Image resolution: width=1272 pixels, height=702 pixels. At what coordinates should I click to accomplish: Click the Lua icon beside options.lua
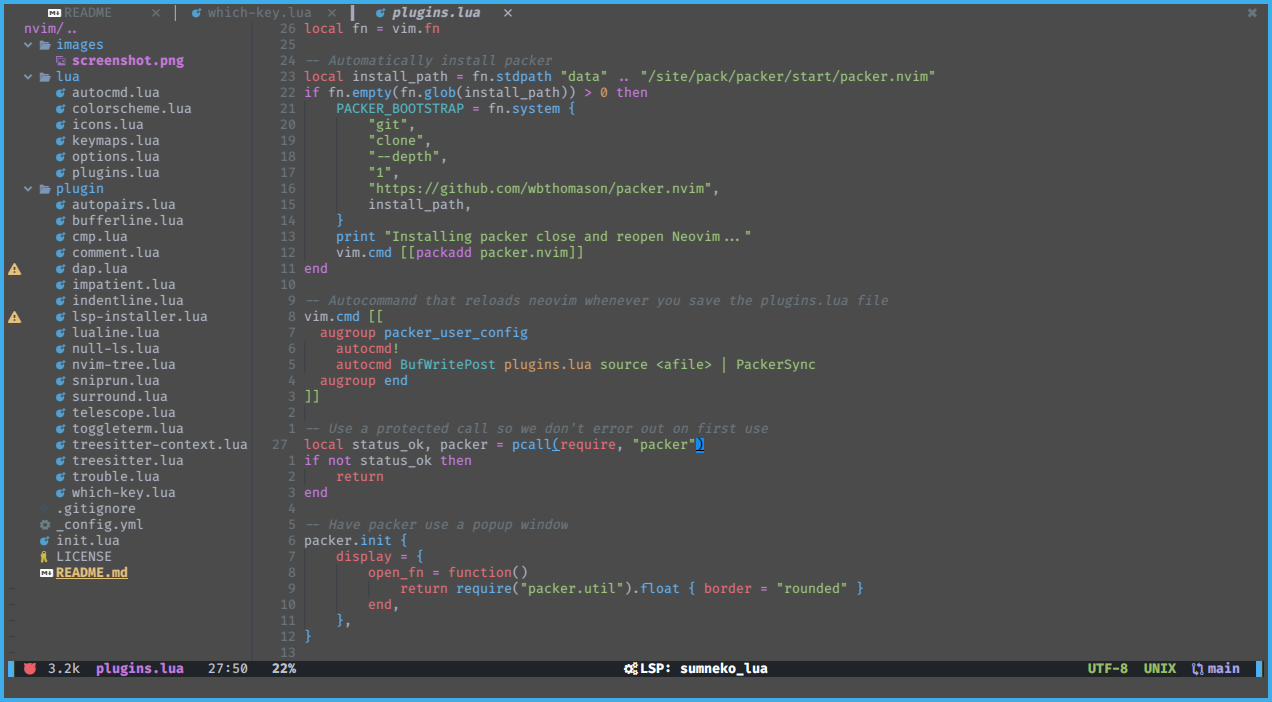61,157
